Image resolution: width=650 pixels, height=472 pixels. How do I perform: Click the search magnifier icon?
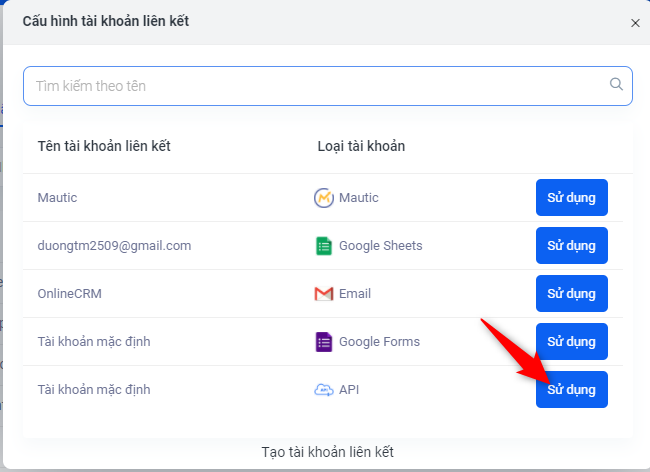click(616, 84)
